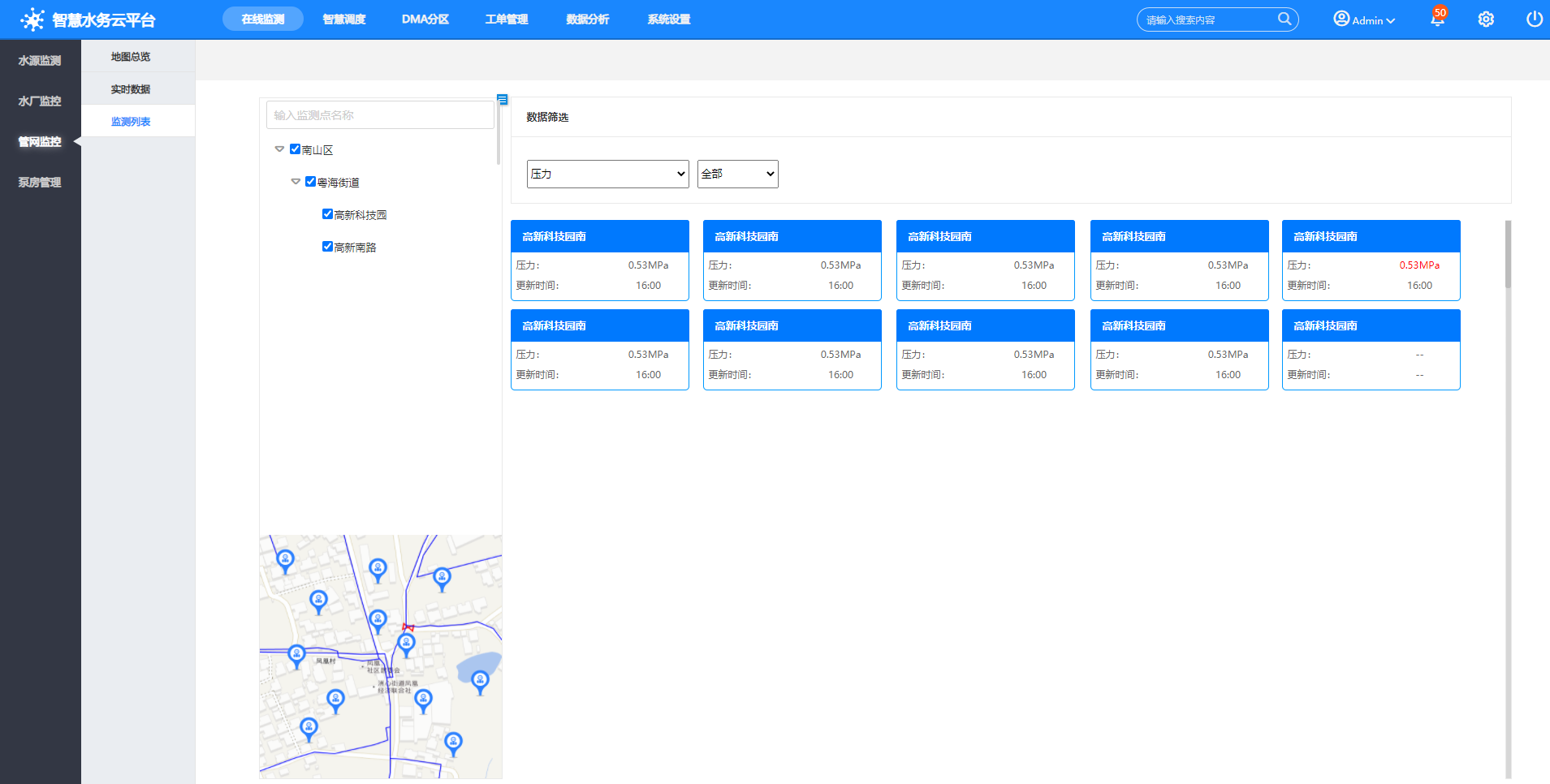The width and height of the screenshot is (1550, 784).
Task: Select the map pin on the blue pond
Action: [x=480, y=682]
